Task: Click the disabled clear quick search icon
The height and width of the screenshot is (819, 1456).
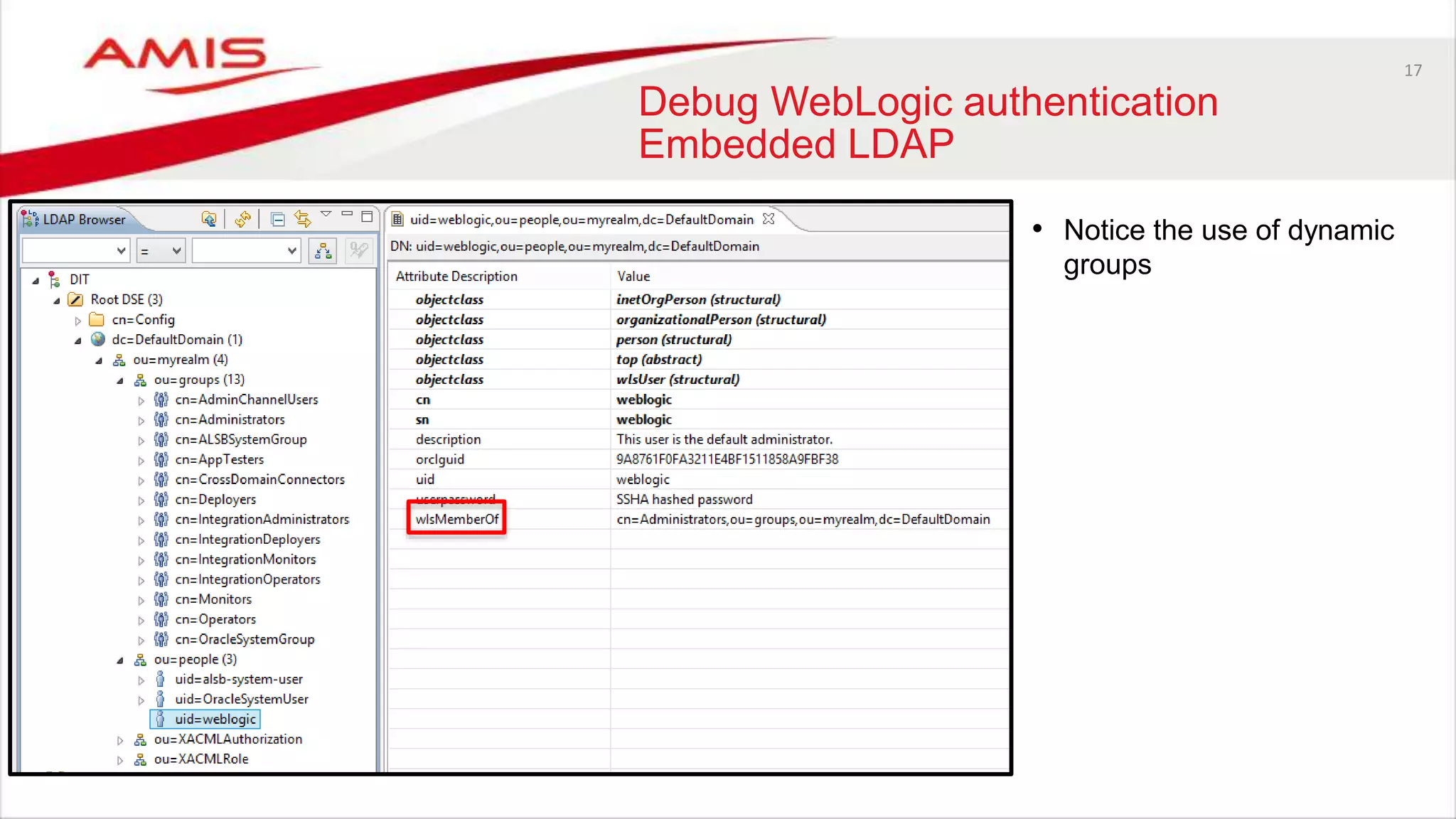Action: (x=359, y=251)
